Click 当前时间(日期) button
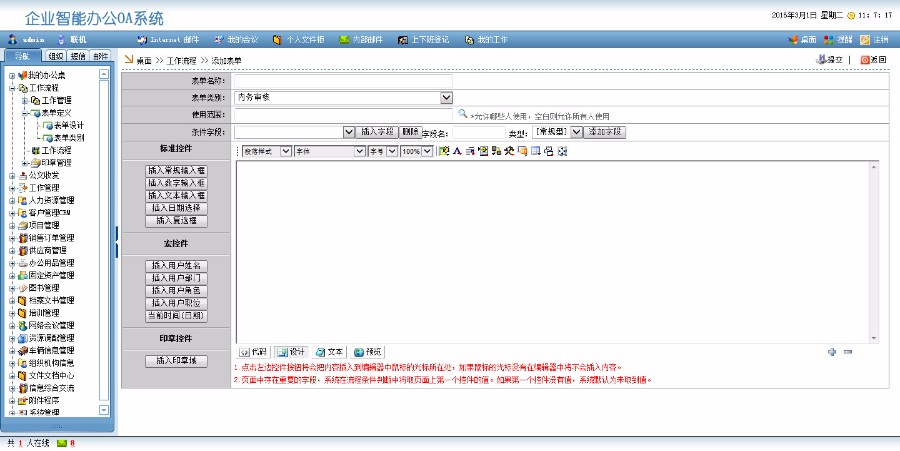900x451 pixels. (x=176, y=316)
